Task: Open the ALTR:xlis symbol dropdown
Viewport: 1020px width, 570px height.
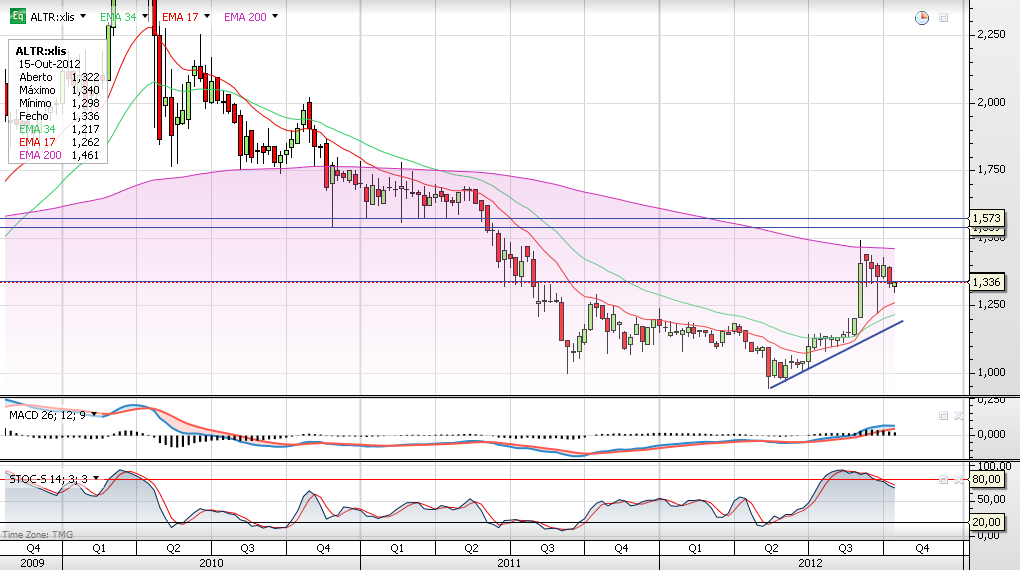Action: tap(83, 16)
